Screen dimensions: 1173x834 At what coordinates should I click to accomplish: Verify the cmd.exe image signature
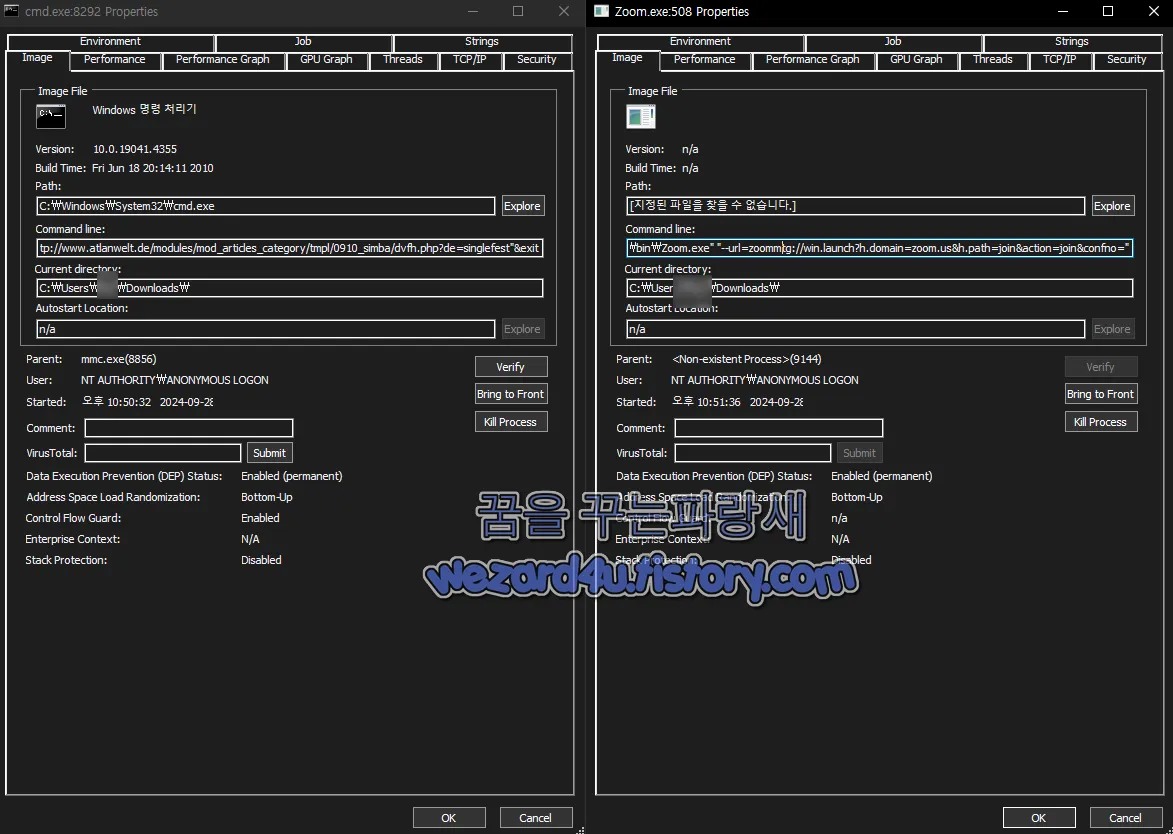pyautogui.click(x=510, y=367)
